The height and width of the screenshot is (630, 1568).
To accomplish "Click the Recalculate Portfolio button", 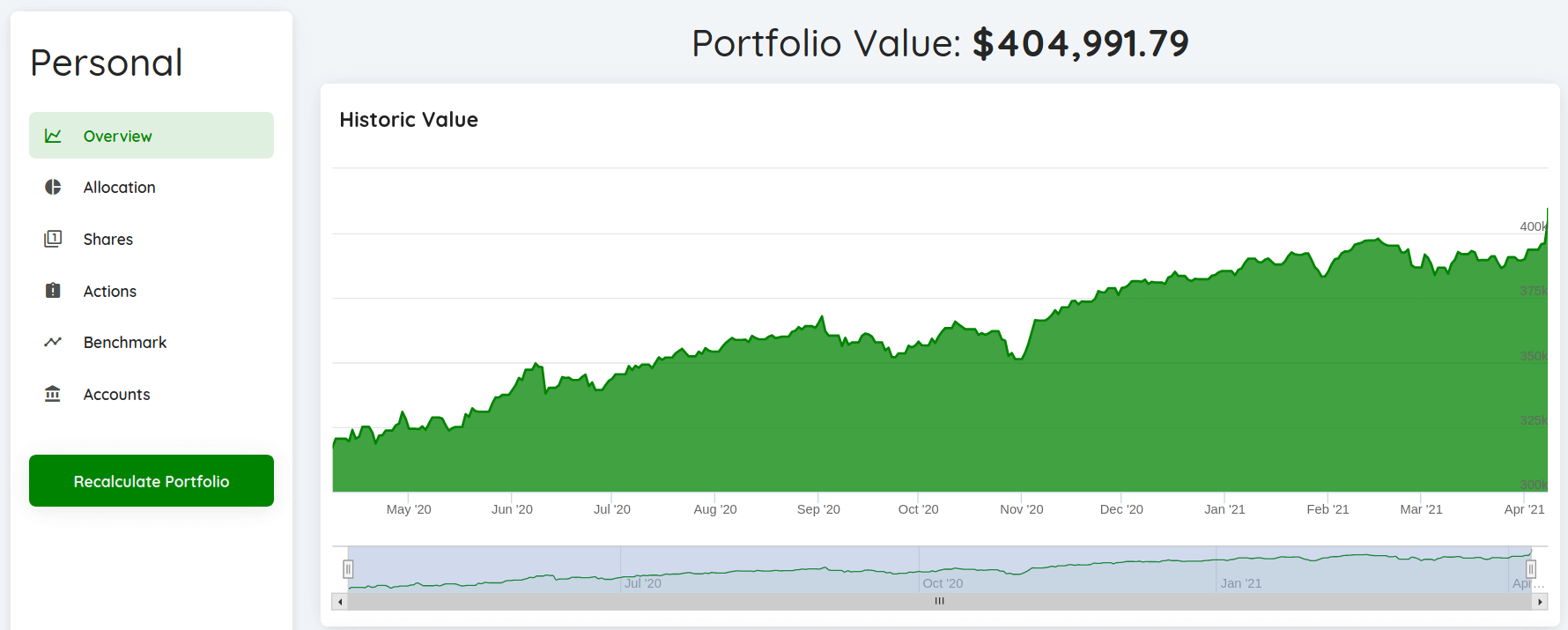I will (151, 481).
